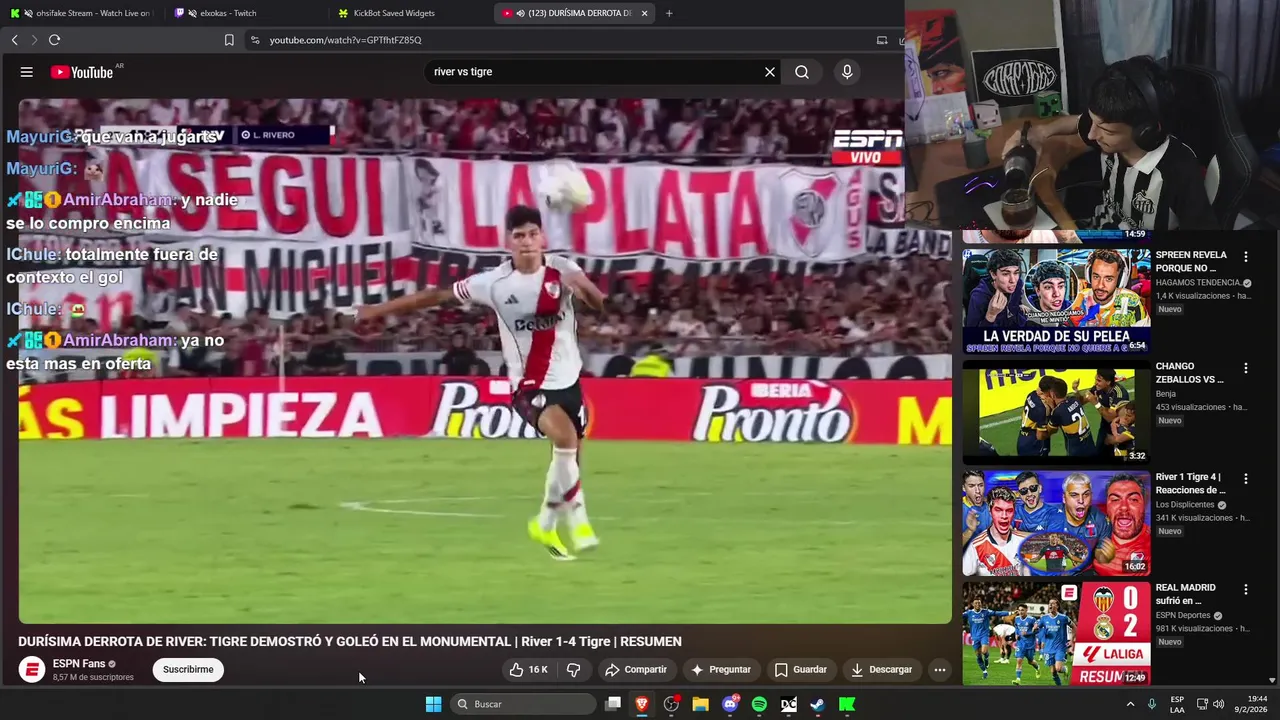Open 'CHANGO ZEBALLOS VS' video thumbnail

(1056, 412)
